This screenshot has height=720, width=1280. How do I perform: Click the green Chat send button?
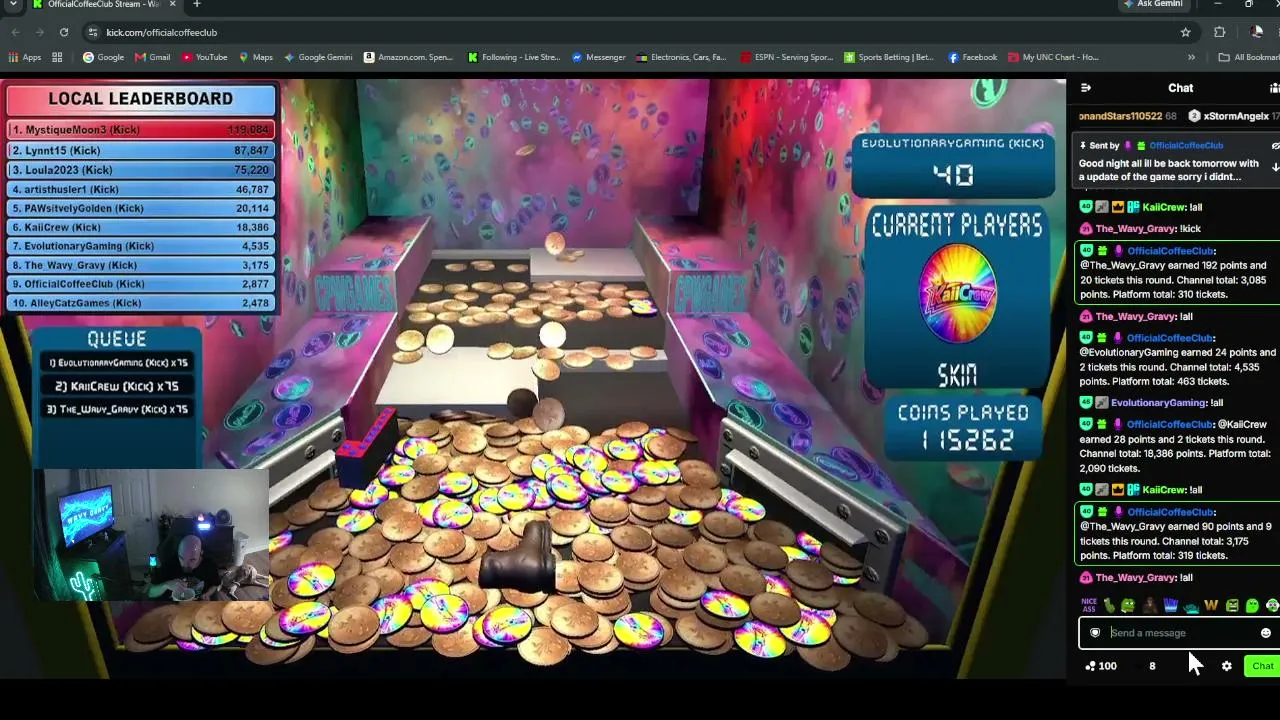[1262, 666]
